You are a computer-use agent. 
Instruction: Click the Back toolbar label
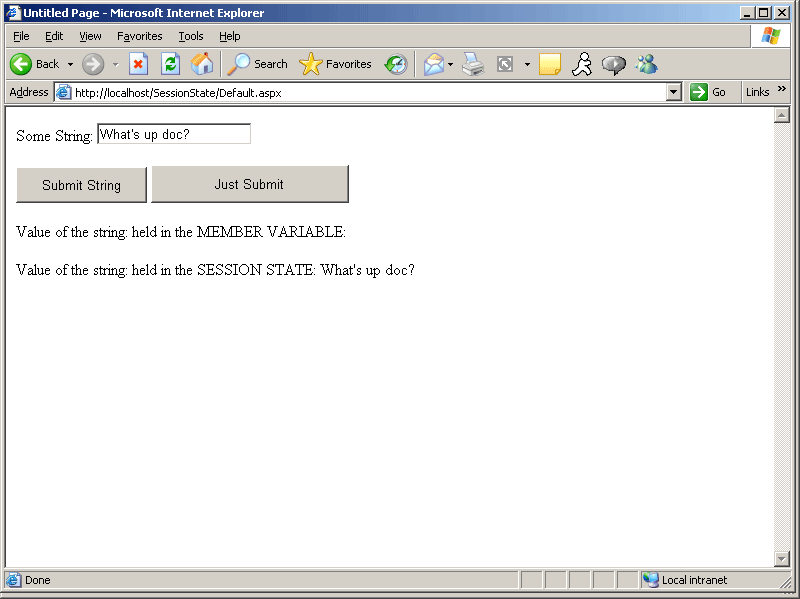47,64
